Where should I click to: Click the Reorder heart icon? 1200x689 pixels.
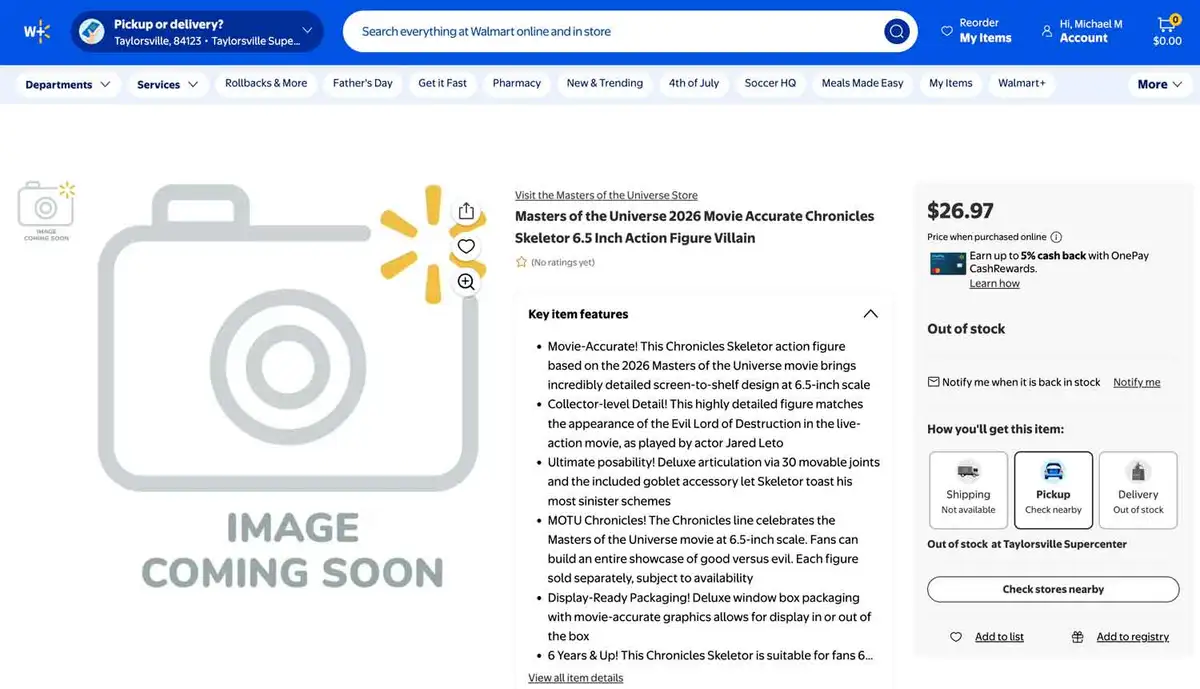coord(947,31)
